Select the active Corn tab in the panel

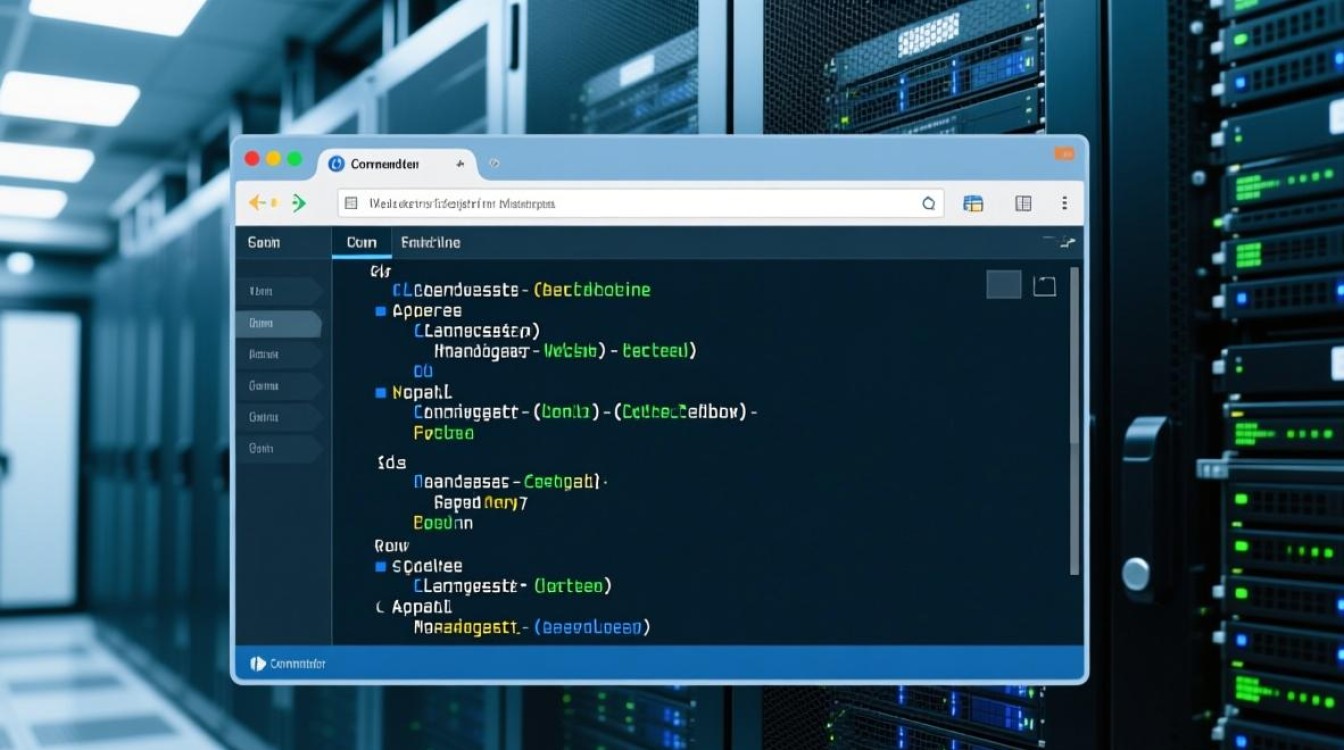(x=361, y=242)
